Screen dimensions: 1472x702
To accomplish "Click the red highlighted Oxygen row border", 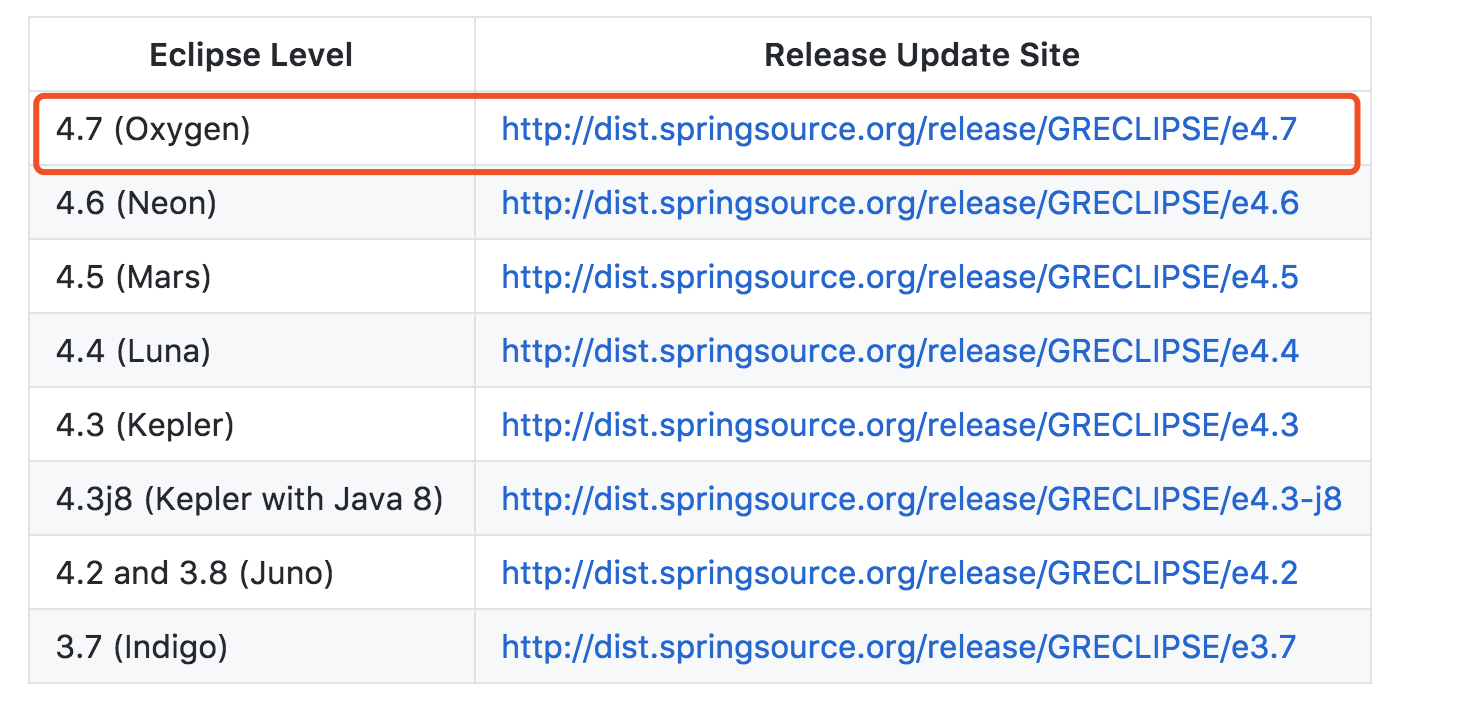I will click(x=696, y=96).
